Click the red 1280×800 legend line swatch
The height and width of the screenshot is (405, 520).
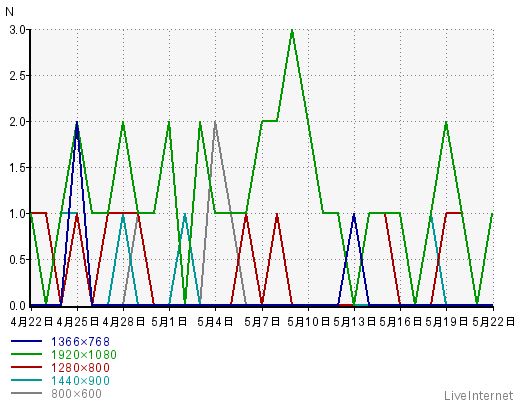26,367
